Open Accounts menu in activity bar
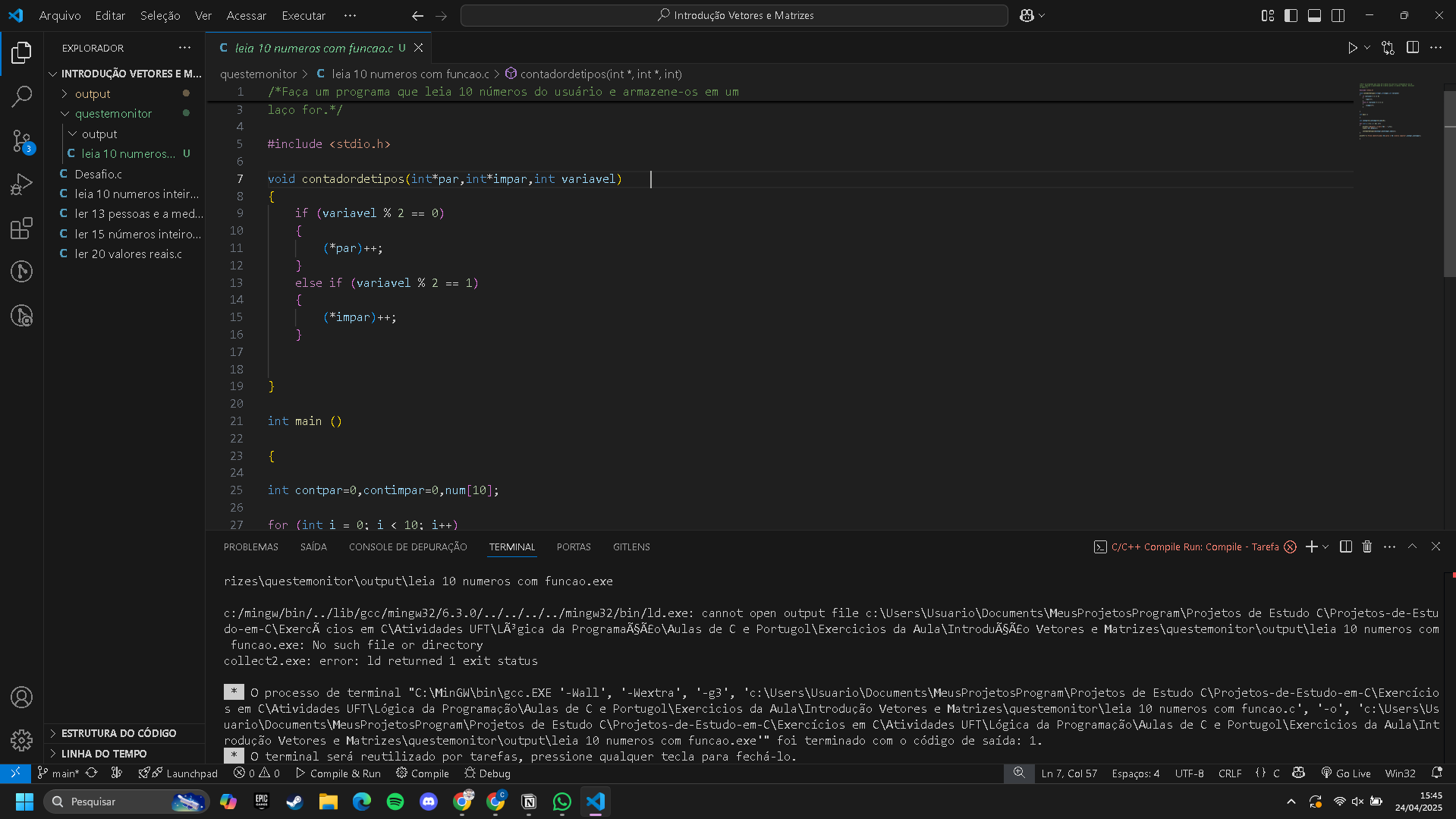Screen dimensions: 1456x819 [x=21, y=697]
